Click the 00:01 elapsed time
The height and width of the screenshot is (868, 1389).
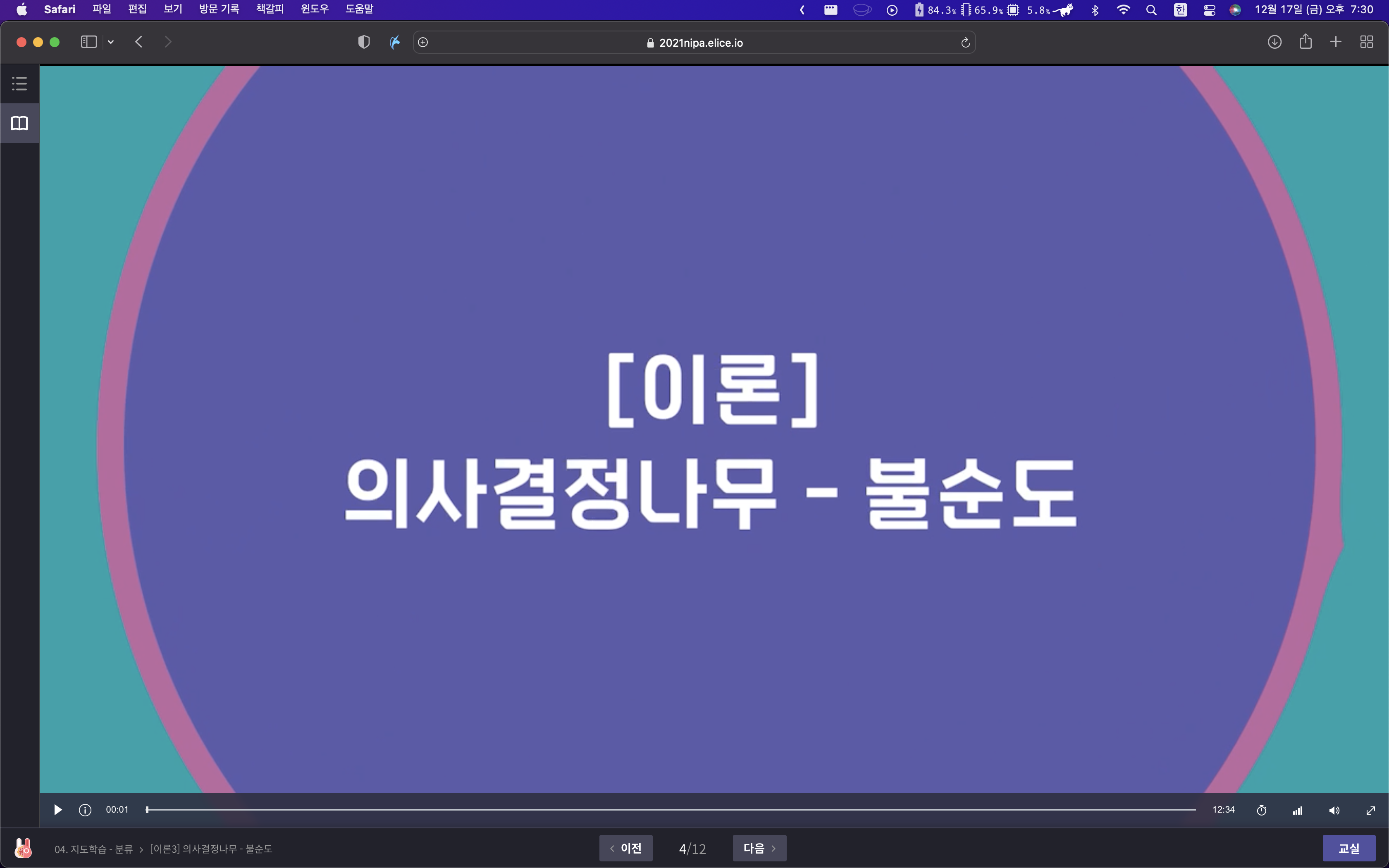[117, 809]
